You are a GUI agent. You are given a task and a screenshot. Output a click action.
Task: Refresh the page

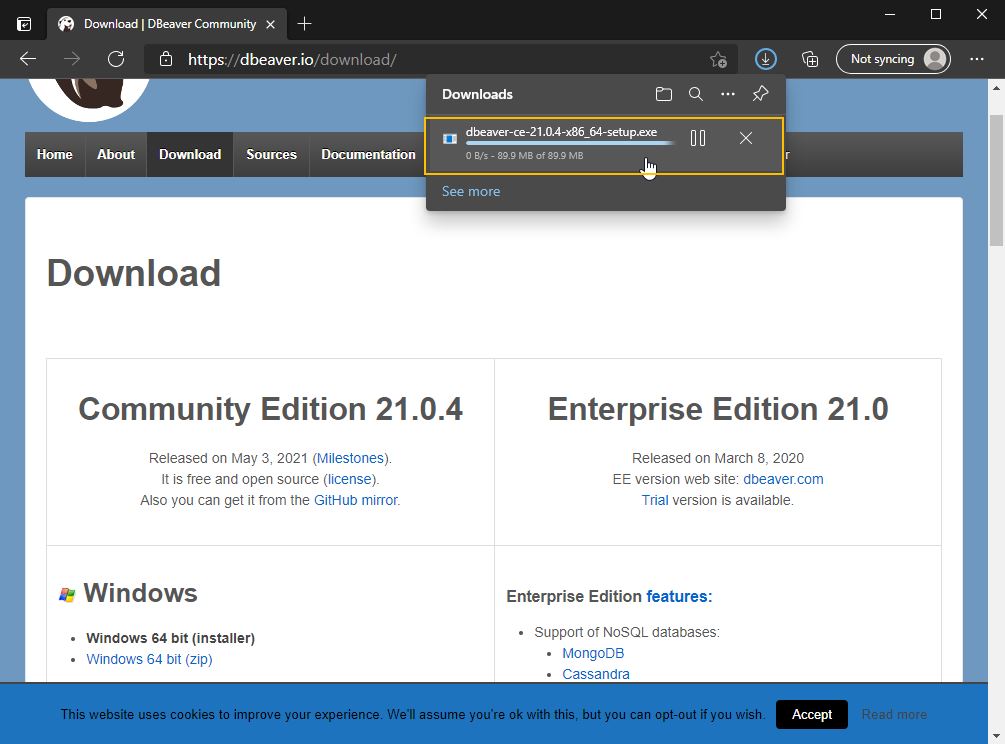coord(116,59)
